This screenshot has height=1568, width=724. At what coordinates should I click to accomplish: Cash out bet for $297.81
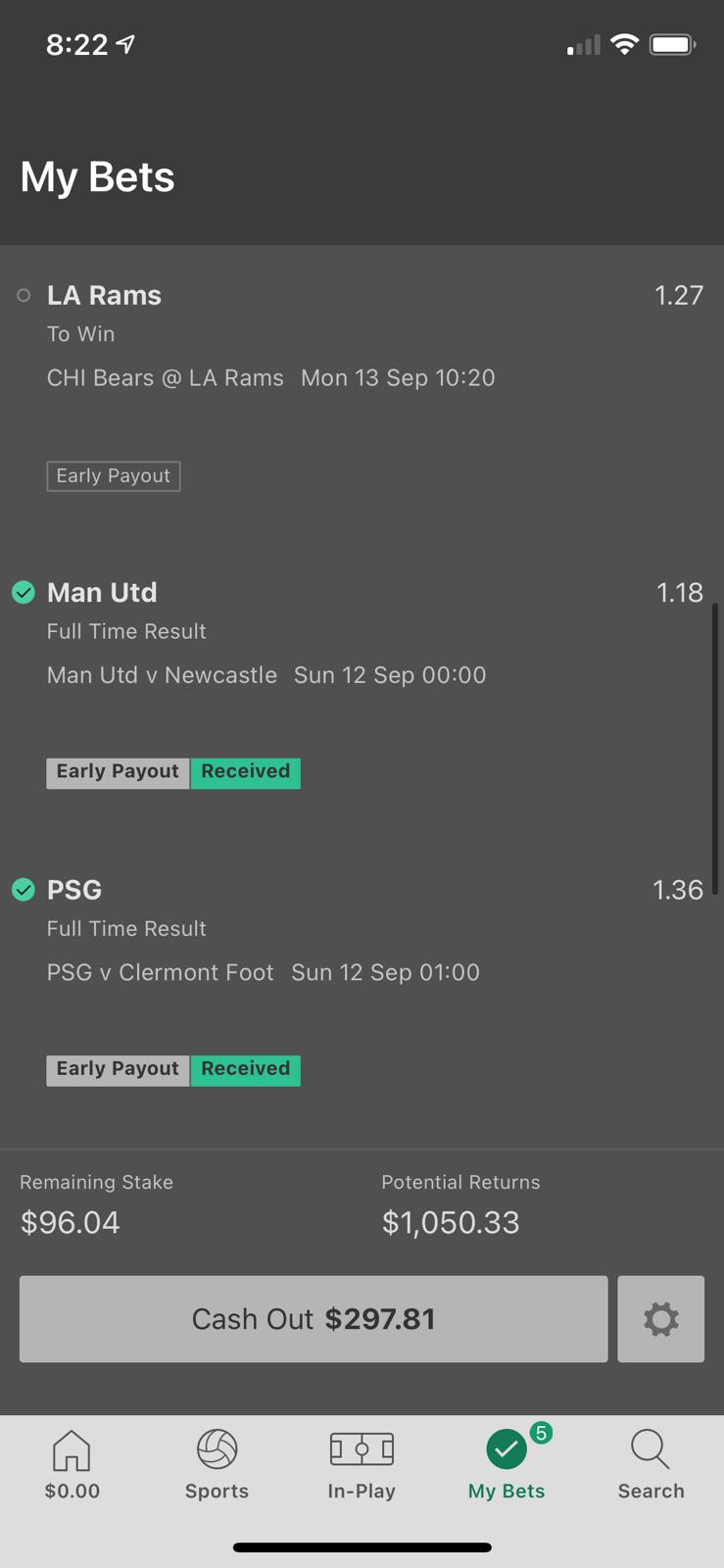(x=314, y=1318)
